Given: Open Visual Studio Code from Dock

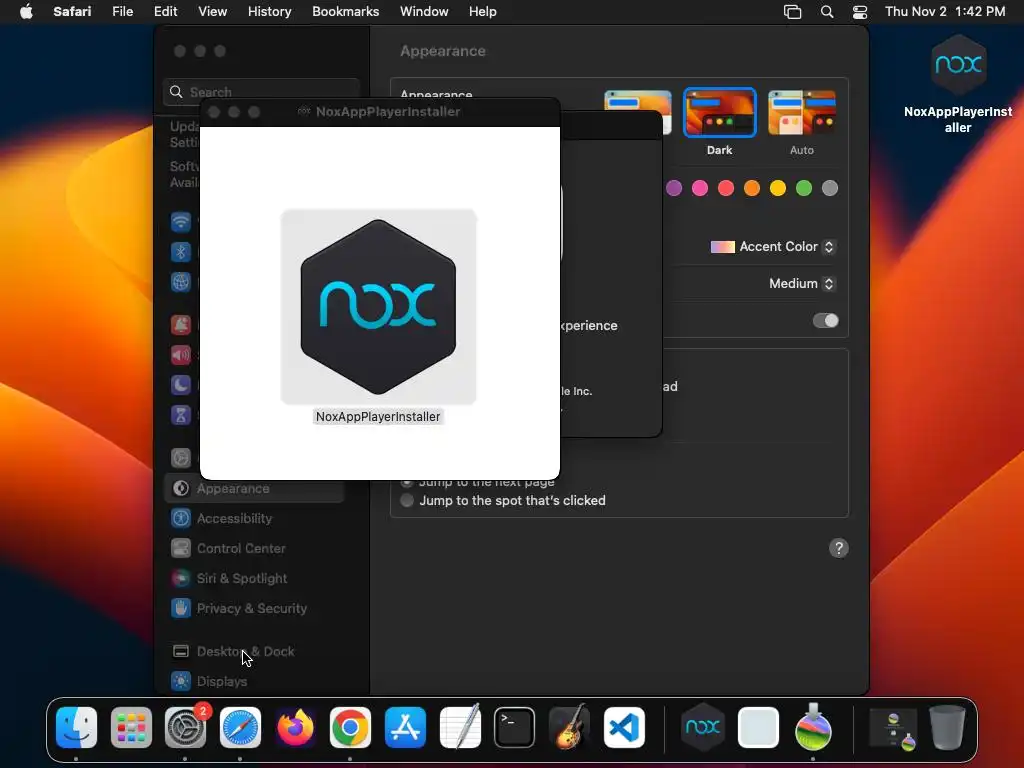Looking at the screenshot, I should [624, 728].
